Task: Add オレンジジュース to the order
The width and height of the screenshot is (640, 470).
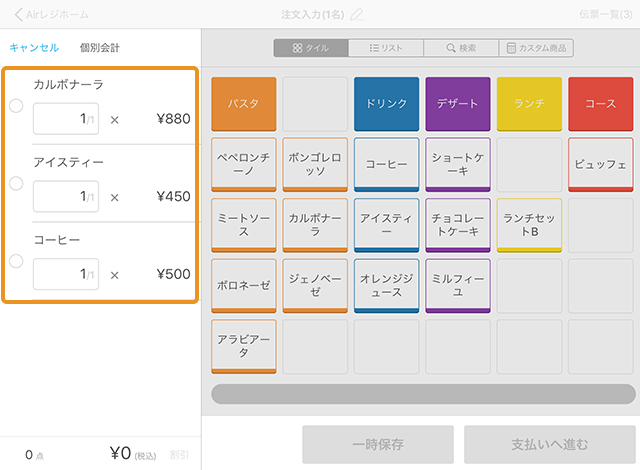Action: pos(387,286)
